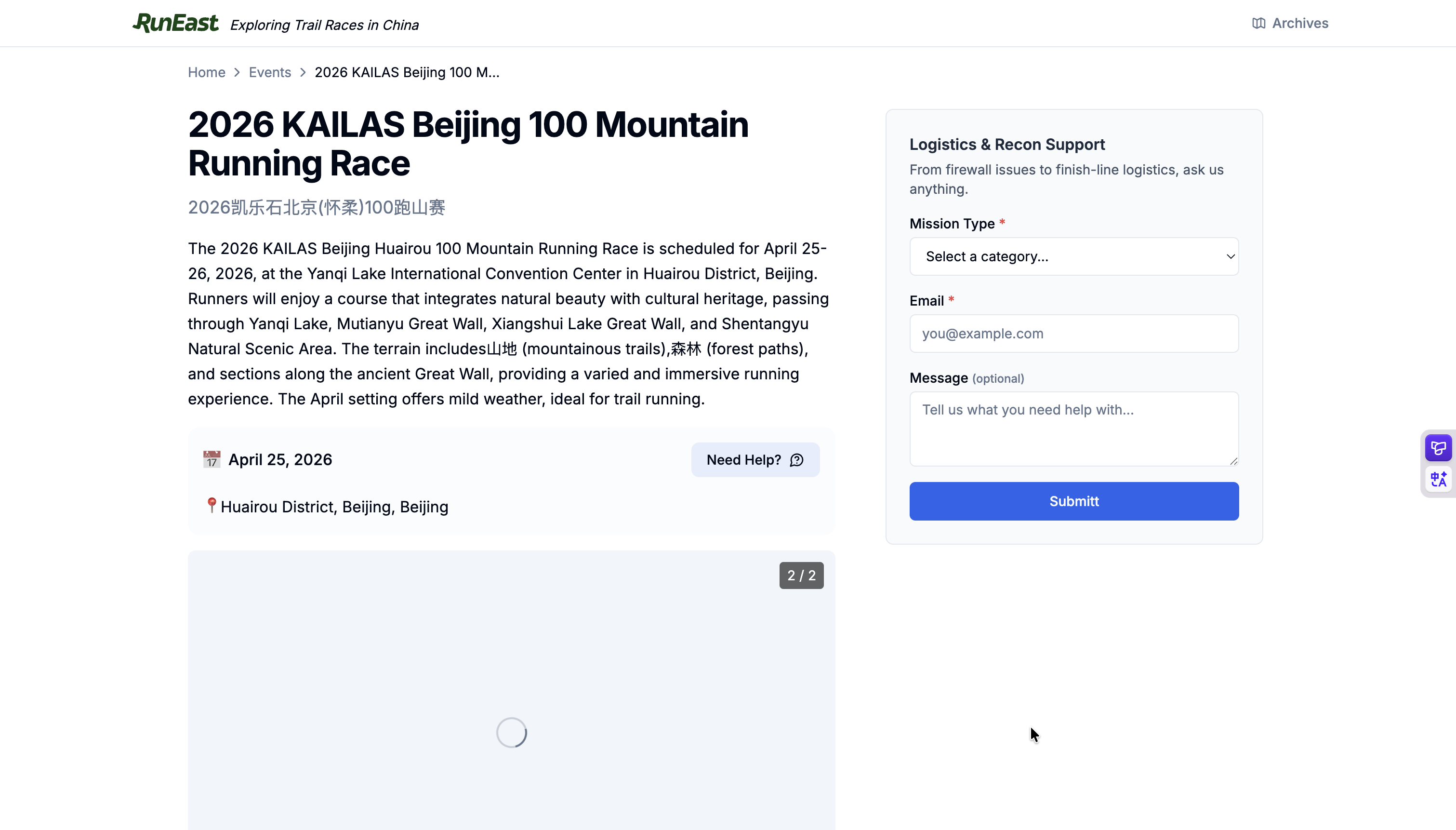
Task: Click the Need Help? button
Action: coord(754,459)
